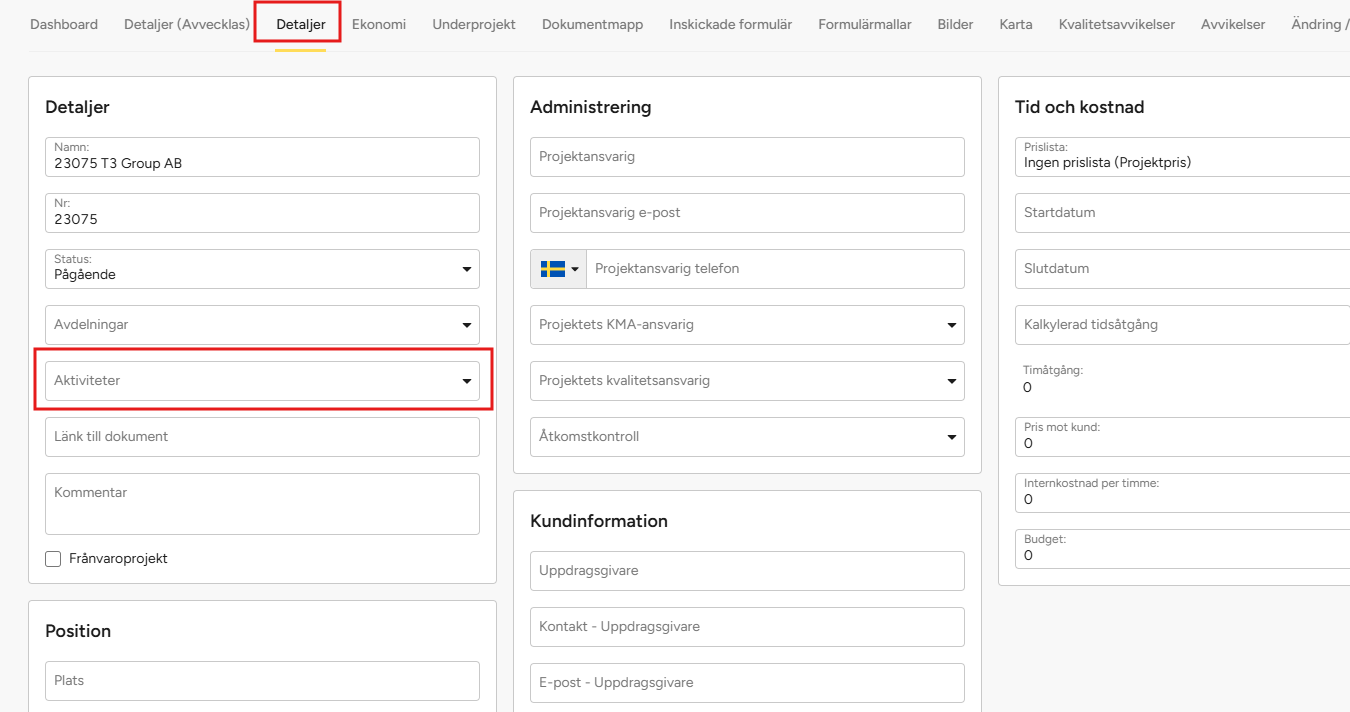Viewport: 1350px width, 712px height.
Task: Select the Kommentar text area
Action: point(262,504)
